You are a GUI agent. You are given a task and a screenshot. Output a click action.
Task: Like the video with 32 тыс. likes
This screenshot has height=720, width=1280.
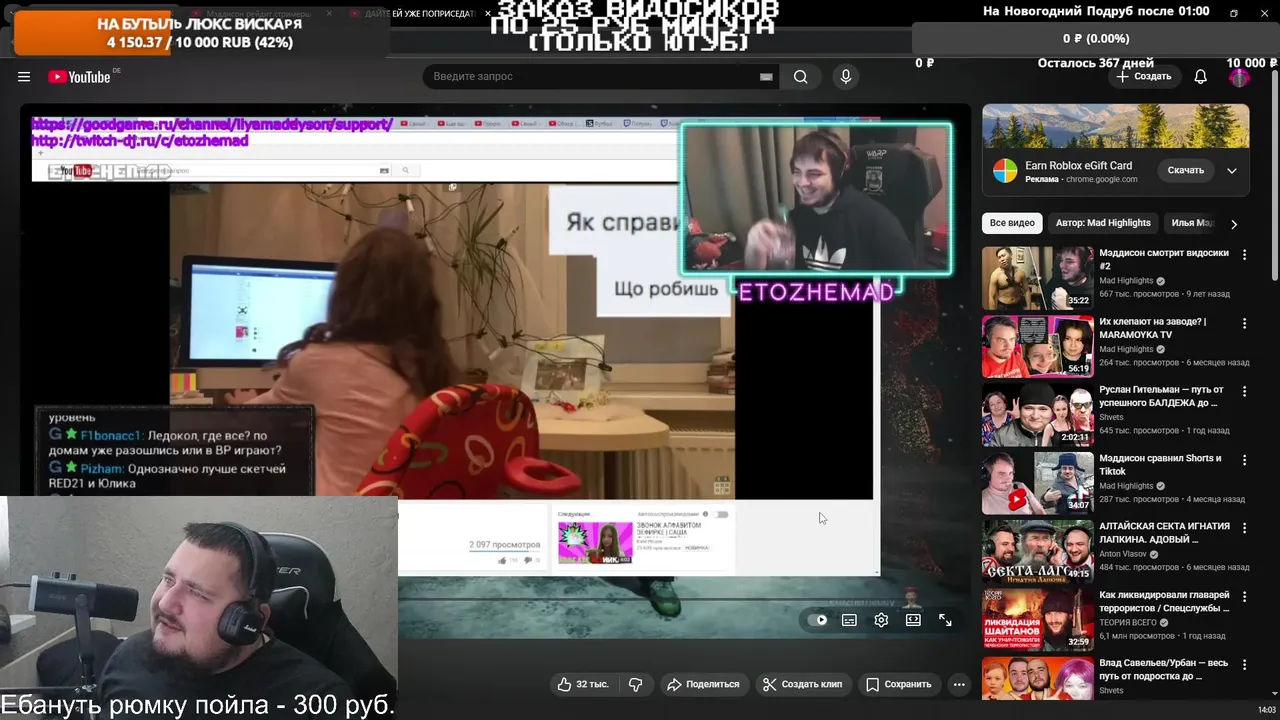pyautogui.click(x=583, y=684)
